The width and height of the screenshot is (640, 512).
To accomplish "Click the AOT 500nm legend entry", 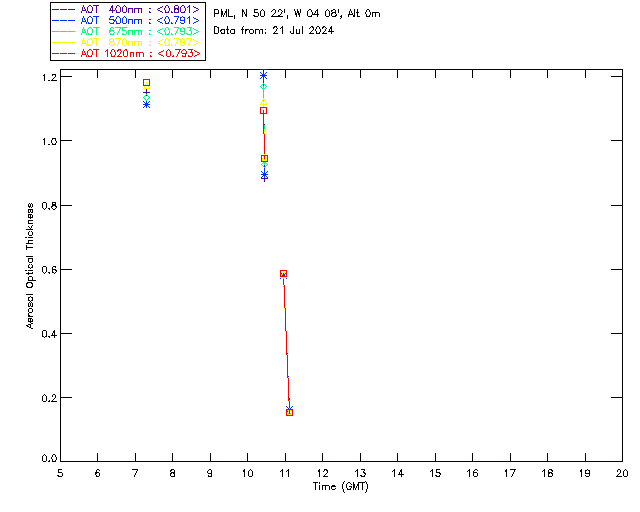I will pyautogui.click(x=126, y=20).
